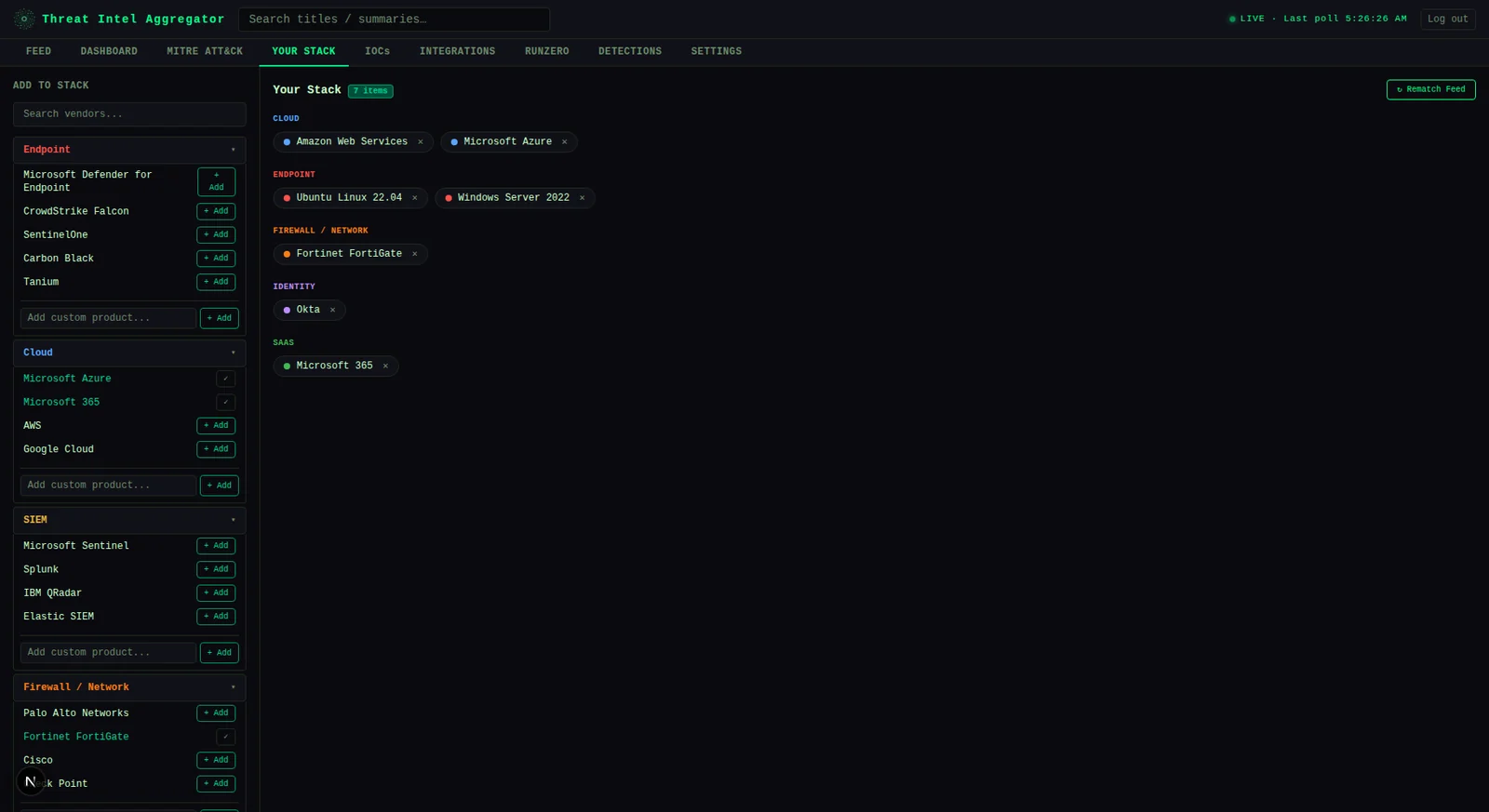This screenshot has height=812, width=1489.
Task: Click Add beside Endpoint custom product field
Action: coord(220,318)
